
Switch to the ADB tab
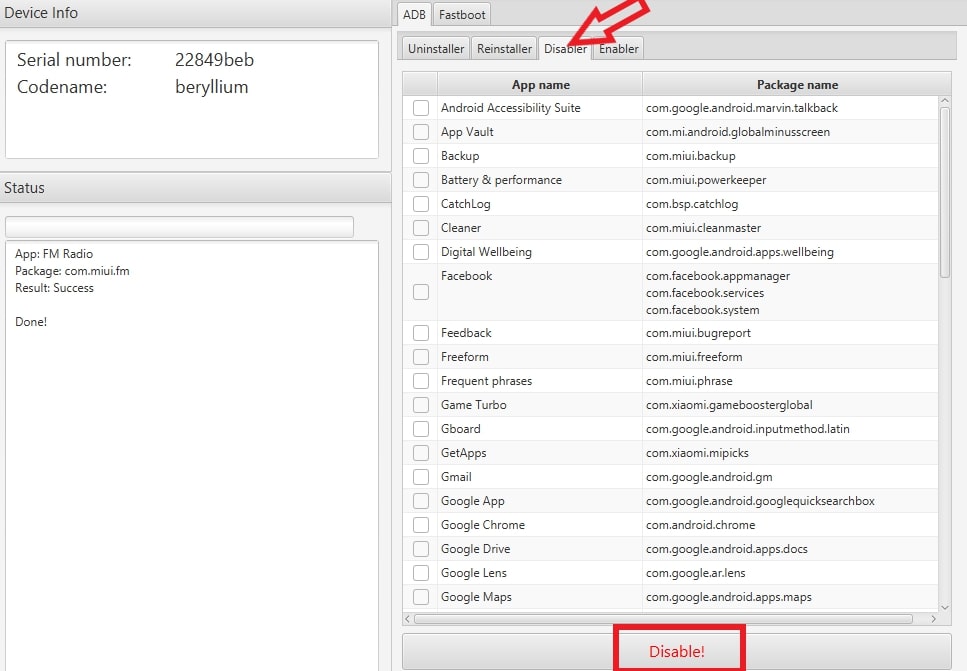(x=414, y=14)
